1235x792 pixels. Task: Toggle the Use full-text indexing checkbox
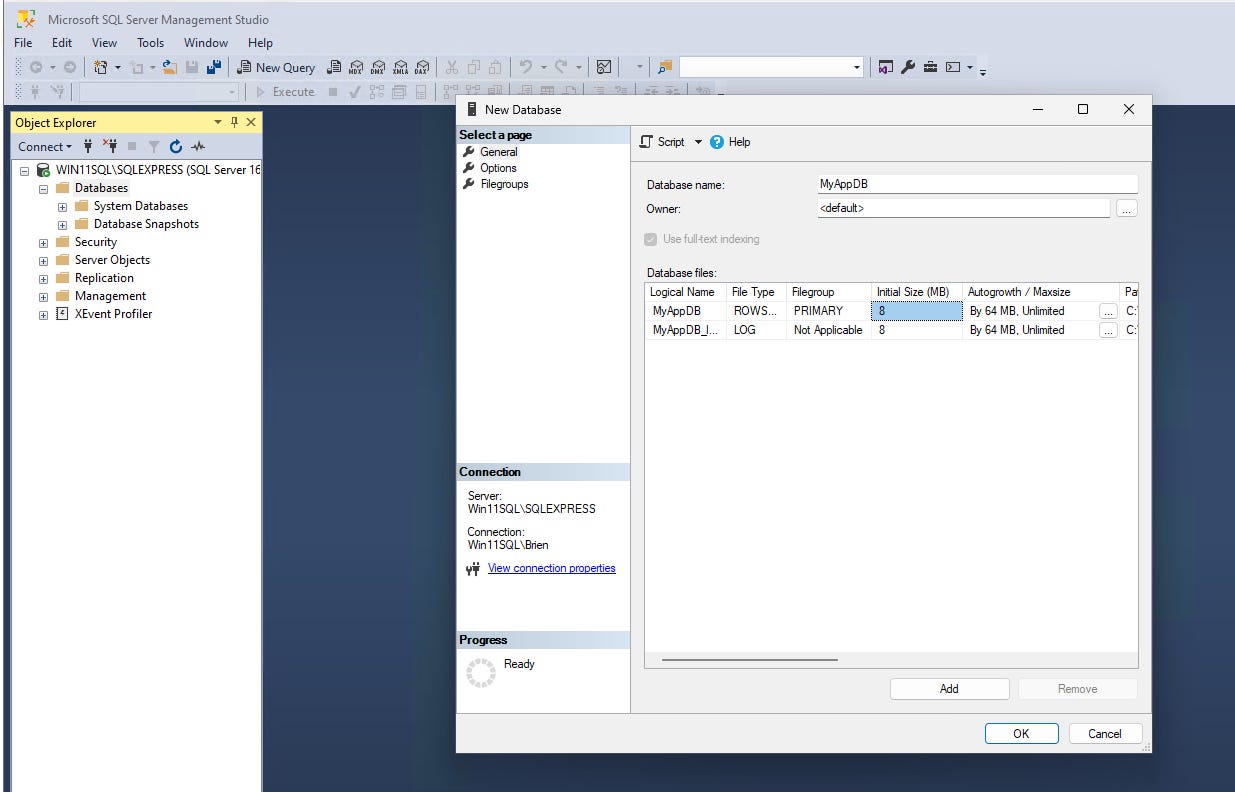tap(652, 239)
